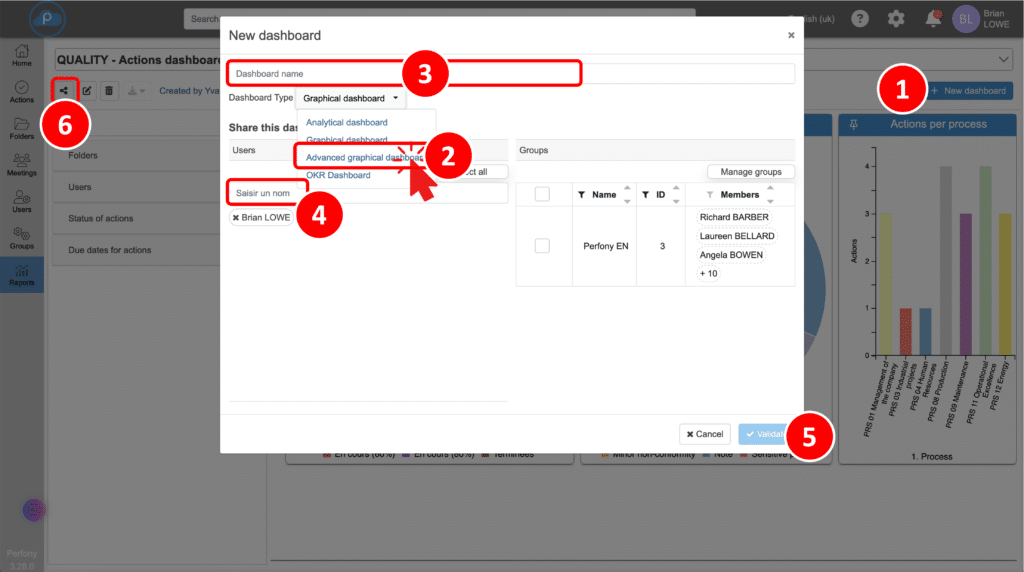Delete dashboard using the trash icon
This screenshot has height=572, width=1024.
(109, 91)
